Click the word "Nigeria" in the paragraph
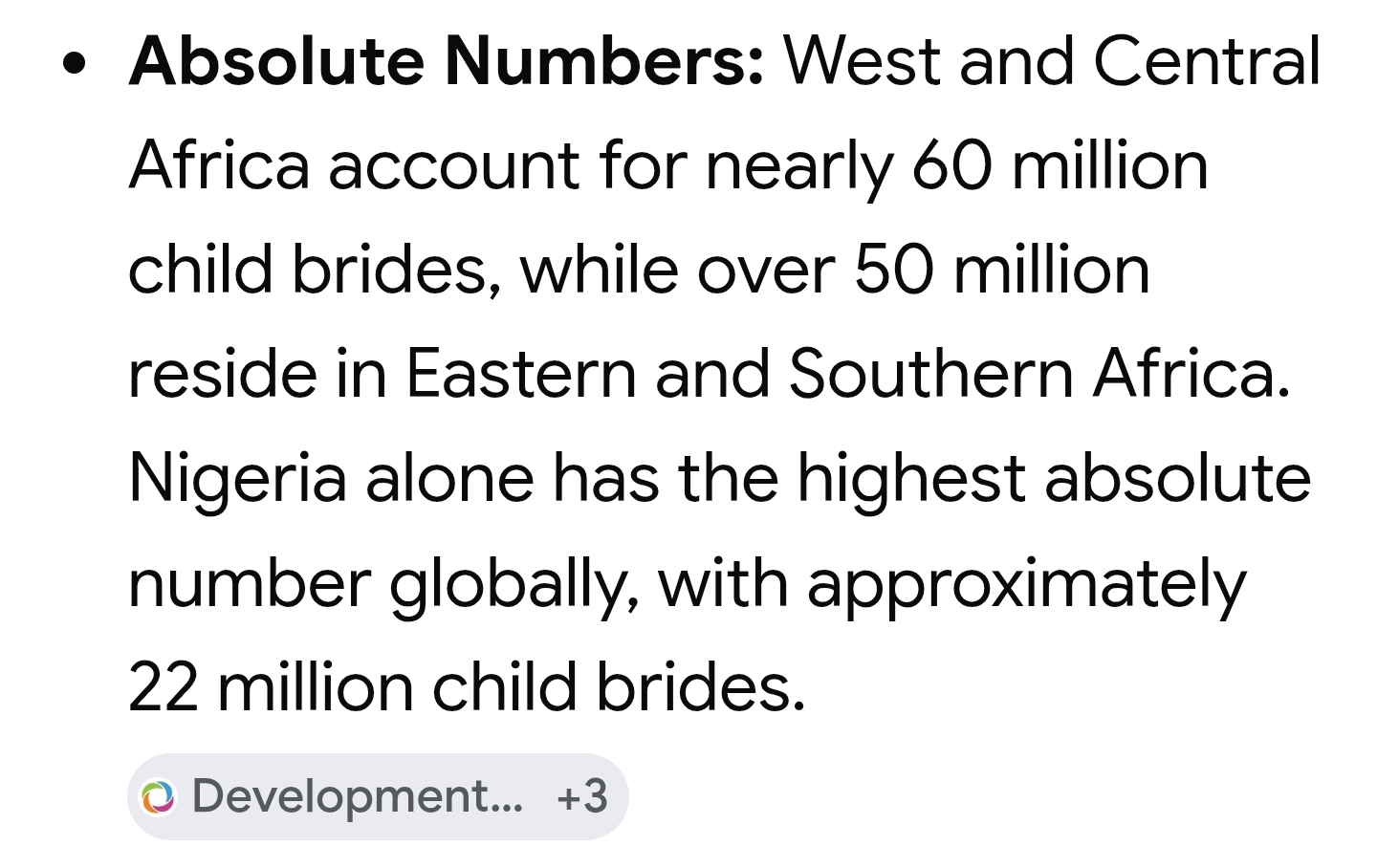The height and width of the screenshot is (868, 1377). 237,480
